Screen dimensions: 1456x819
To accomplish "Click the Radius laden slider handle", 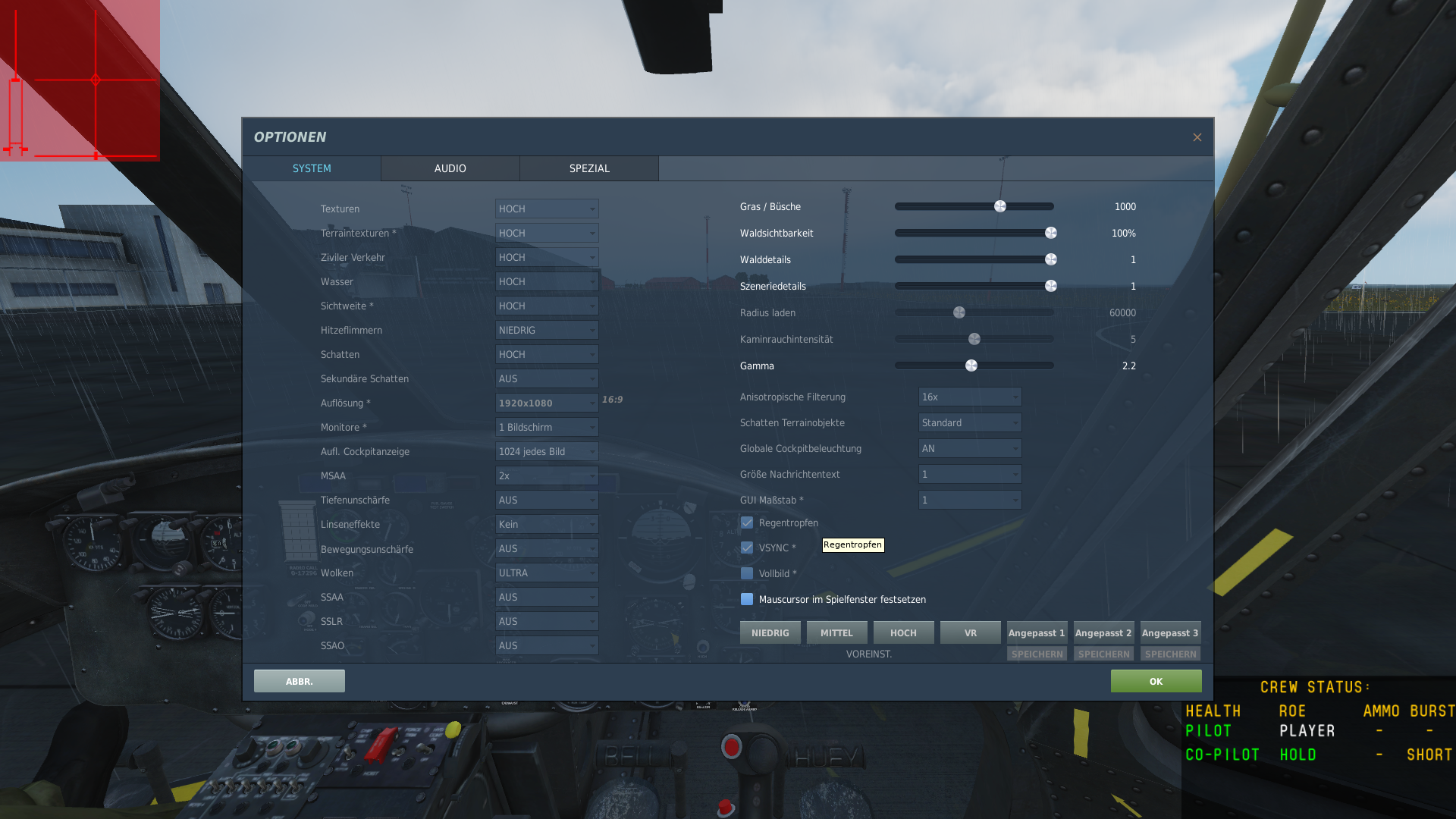I will [959, 312].
